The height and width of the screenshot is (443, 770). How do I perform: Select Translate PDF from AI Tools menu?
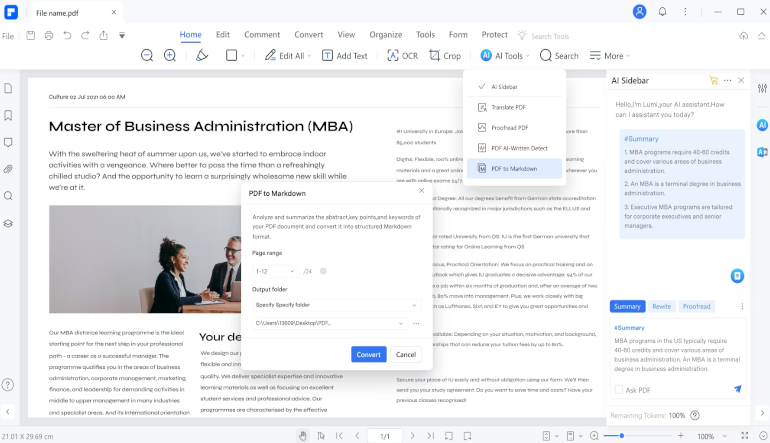[514, 107]
